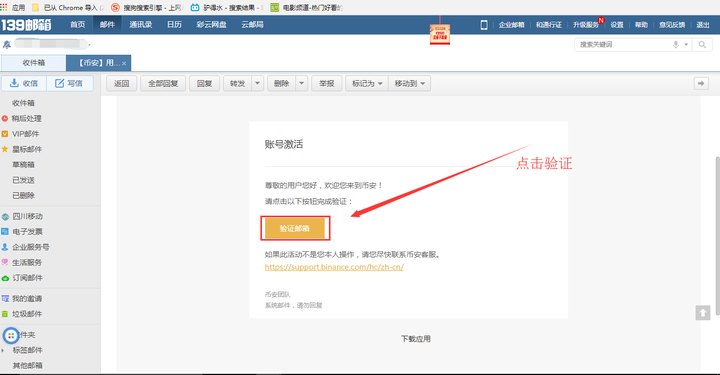Click the search magnifier icon
The height and width of the screenshot is (375, 720).
pos(702,45)
